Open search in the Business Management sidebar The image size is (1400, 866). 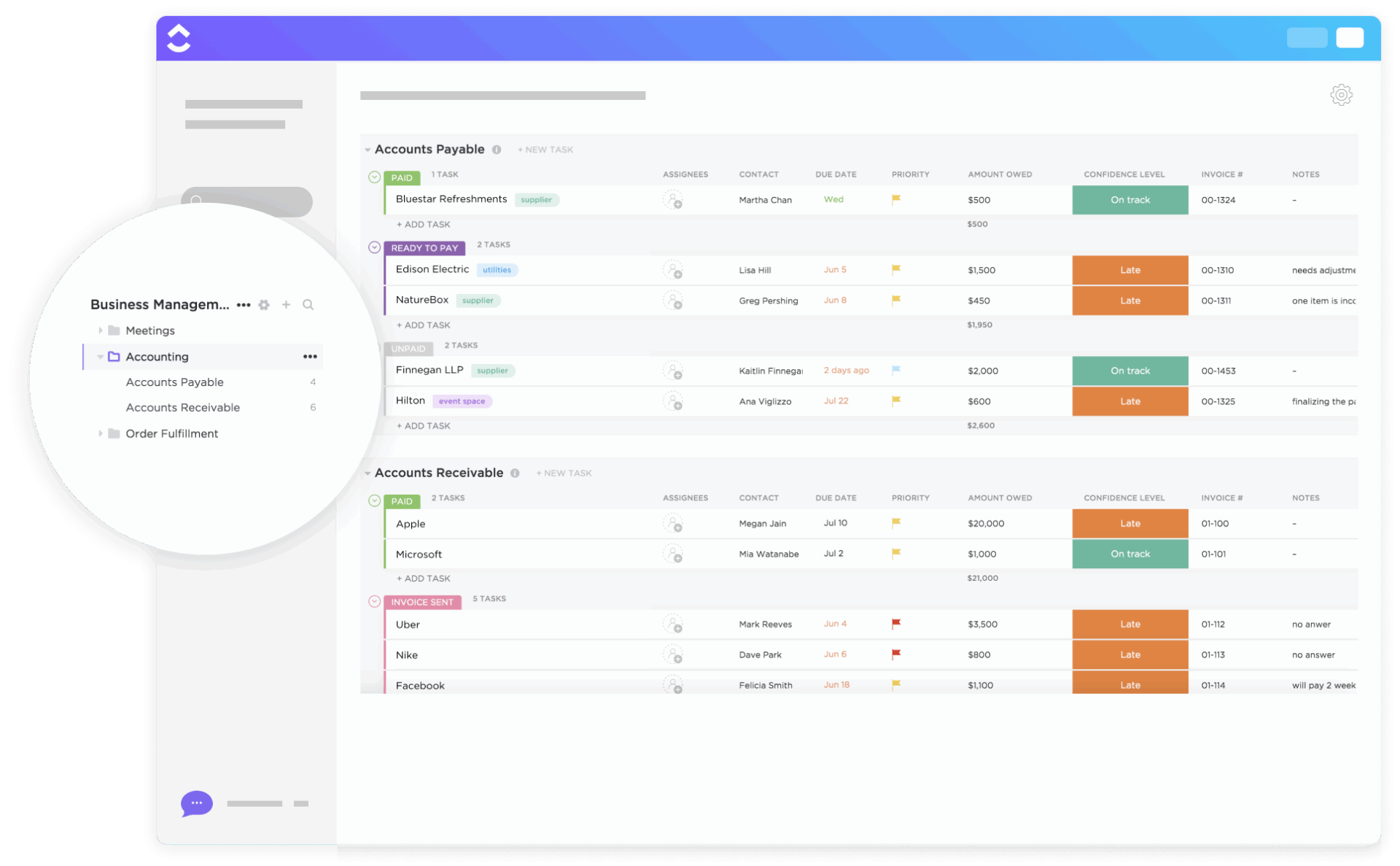click(308, 304)
